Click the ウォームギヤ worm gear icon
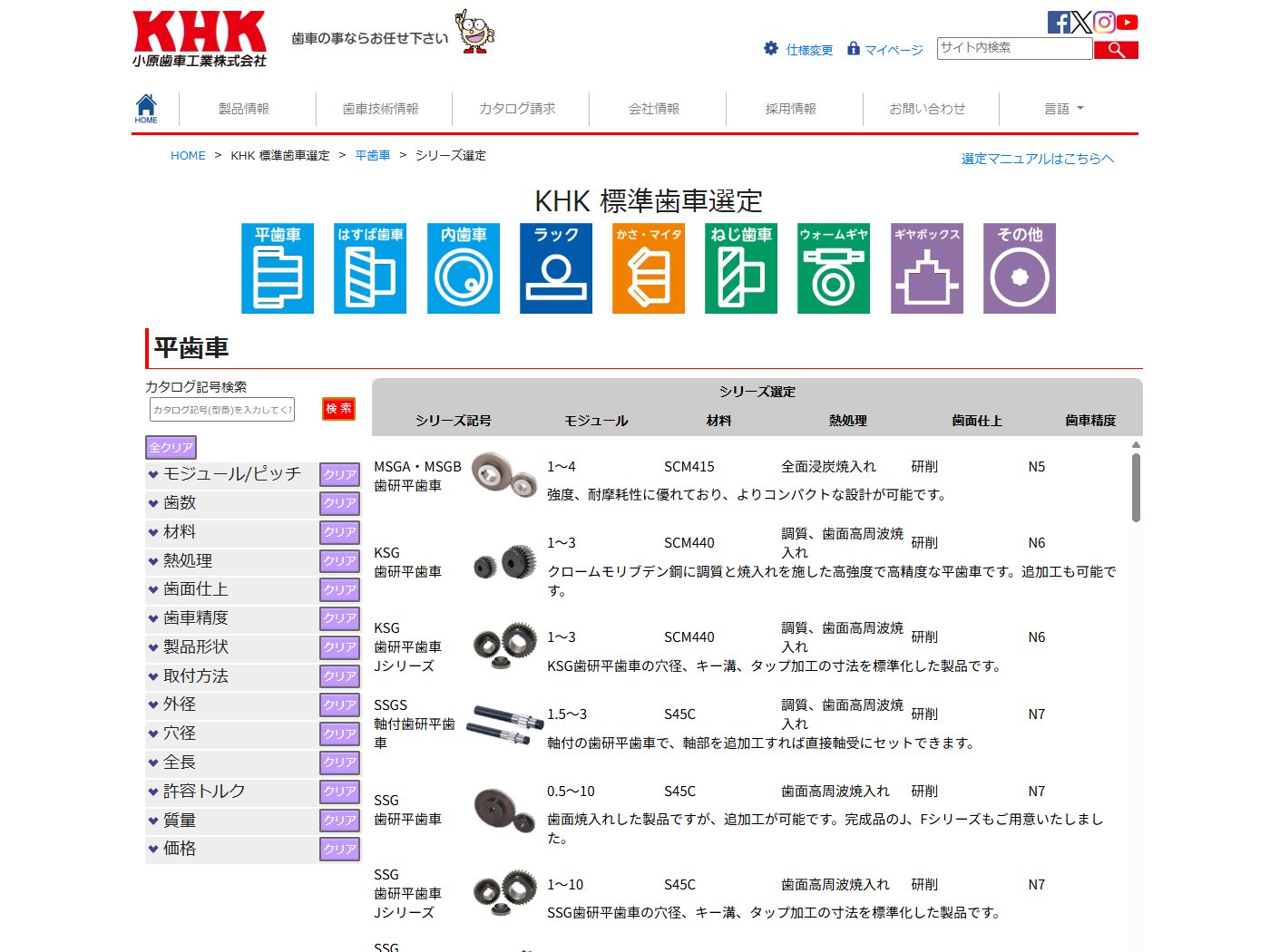 (x=834, y=268)
